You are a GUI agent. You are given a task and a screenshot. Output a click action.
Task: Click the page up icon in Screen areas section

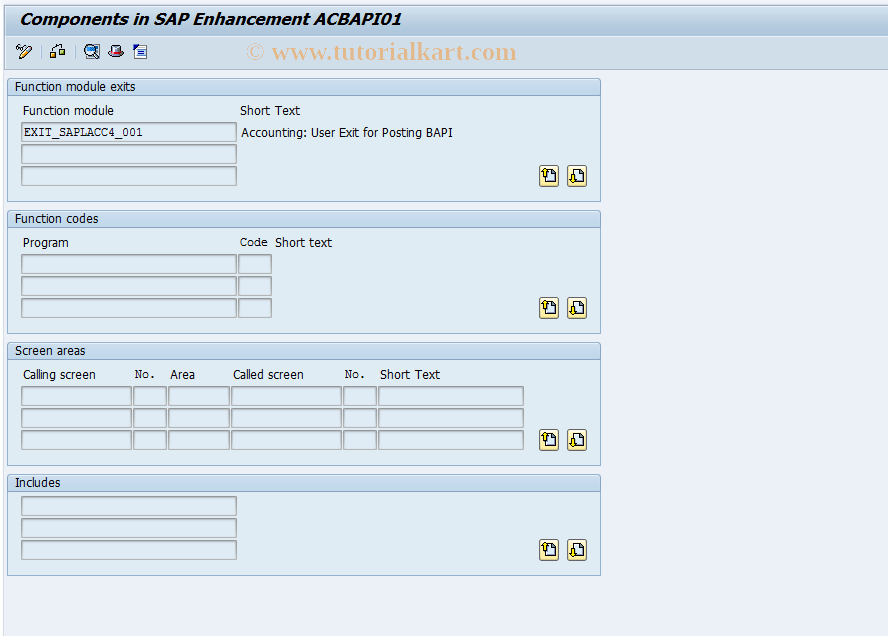(x=548, y=439)
